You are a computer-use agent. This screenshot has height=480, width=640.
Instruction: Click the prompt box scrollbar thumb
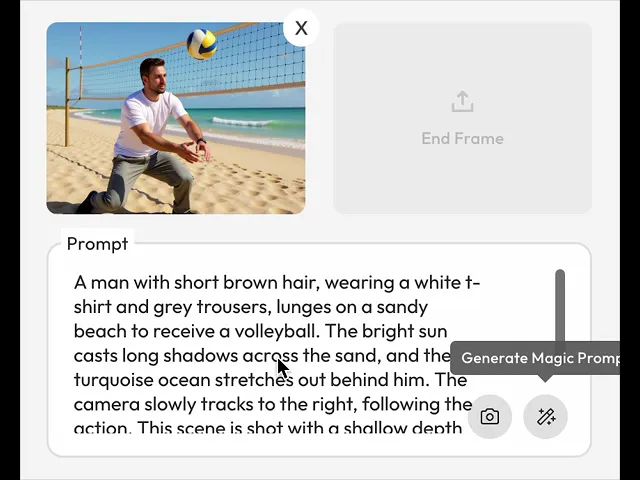(x=560, y=312)
